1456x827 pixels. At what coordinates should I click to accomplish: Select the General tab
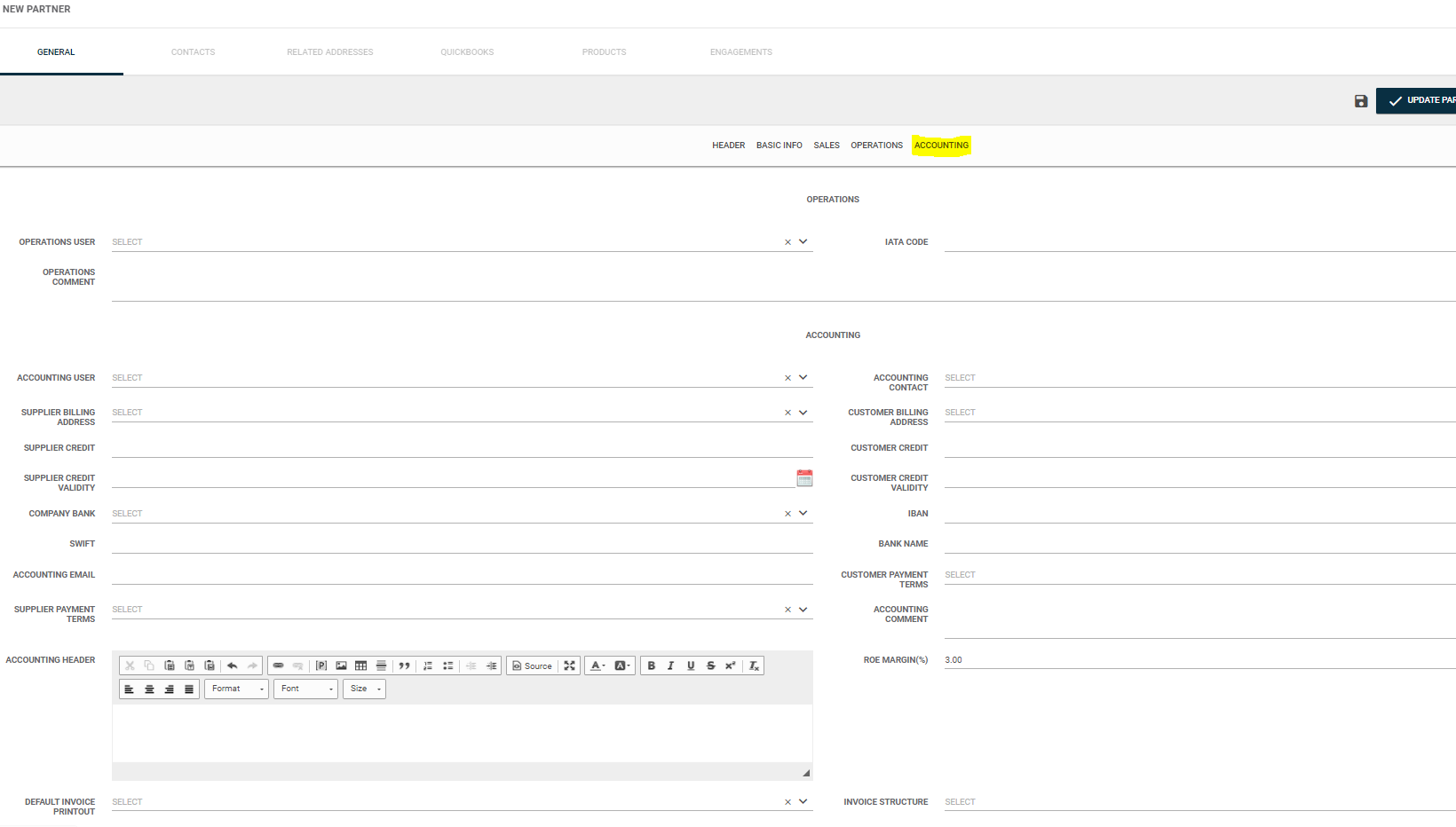56,52
